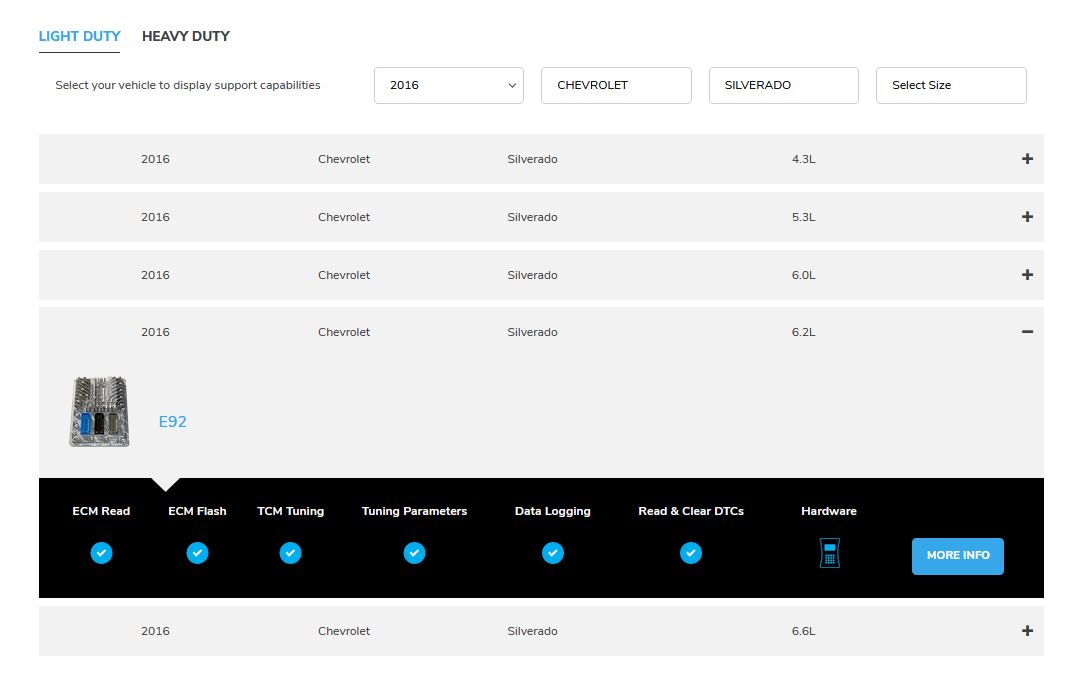The width and height of the screenshot is (1082, 699).
Task: Click the ECM Flash label
Action: pyautogui.click(x=197, y=511)
